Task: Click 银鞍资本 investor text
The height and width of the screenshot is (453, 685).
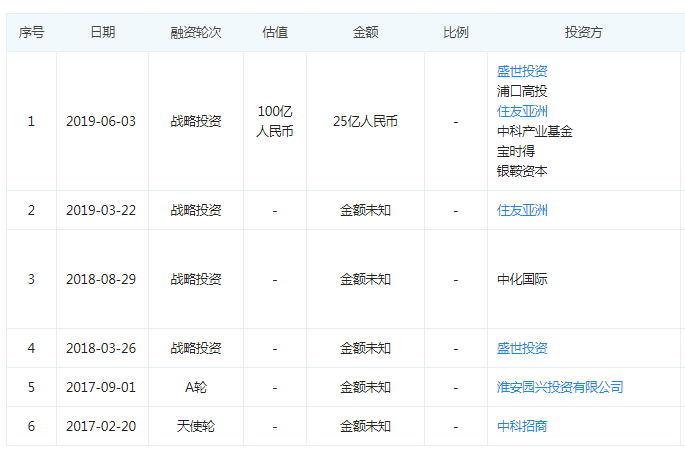Action: (x=522, y=172)
